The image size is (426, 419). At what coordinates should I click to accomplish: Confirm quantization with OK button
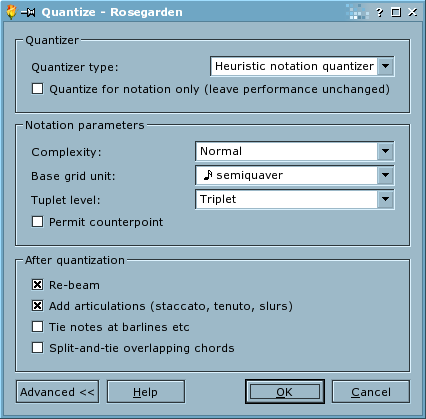(x=285, y=392)
